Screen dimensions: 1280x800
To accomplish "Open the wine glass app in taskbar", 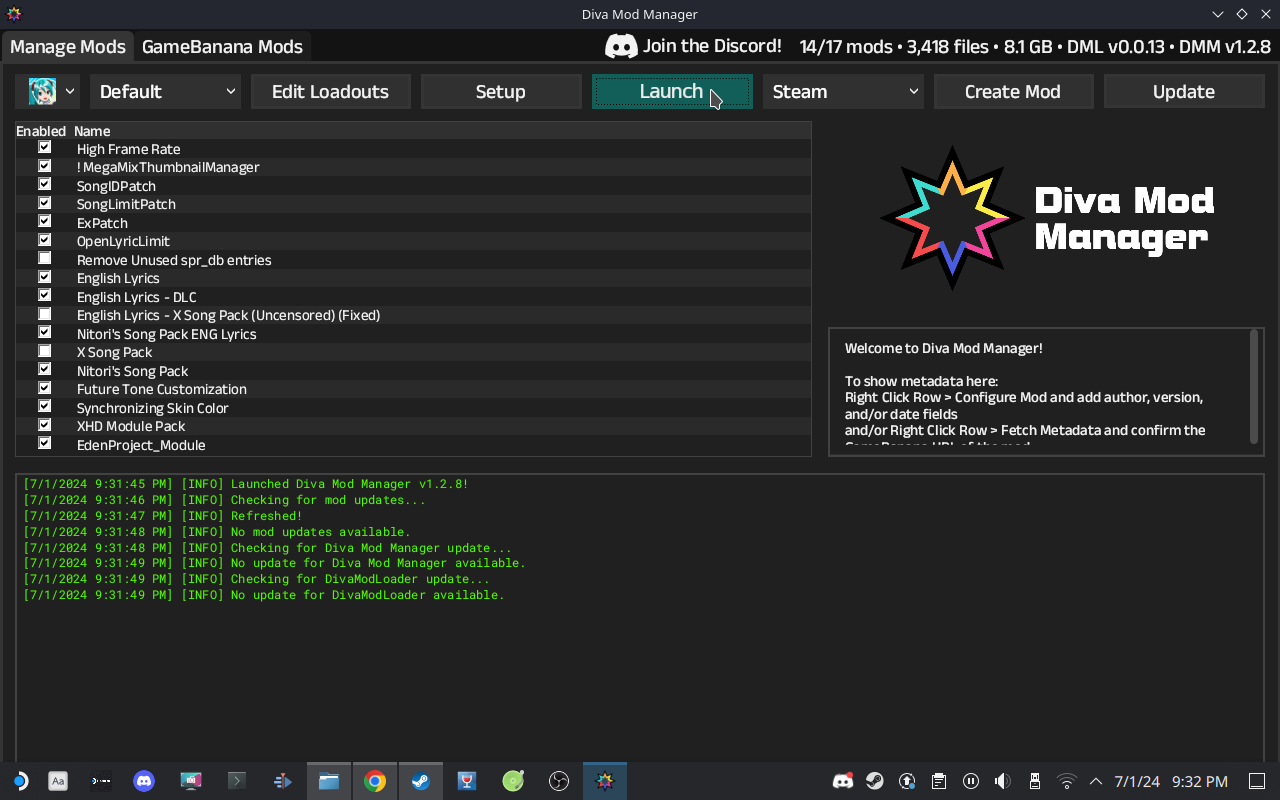I will coord(467,781).
